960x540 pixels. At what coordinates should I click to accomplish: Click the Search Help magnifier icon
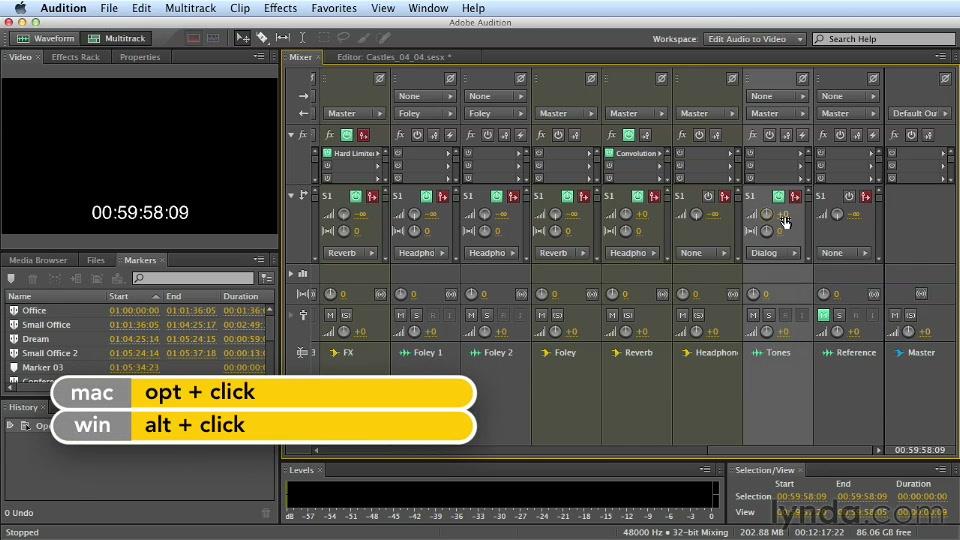[820, 39]
